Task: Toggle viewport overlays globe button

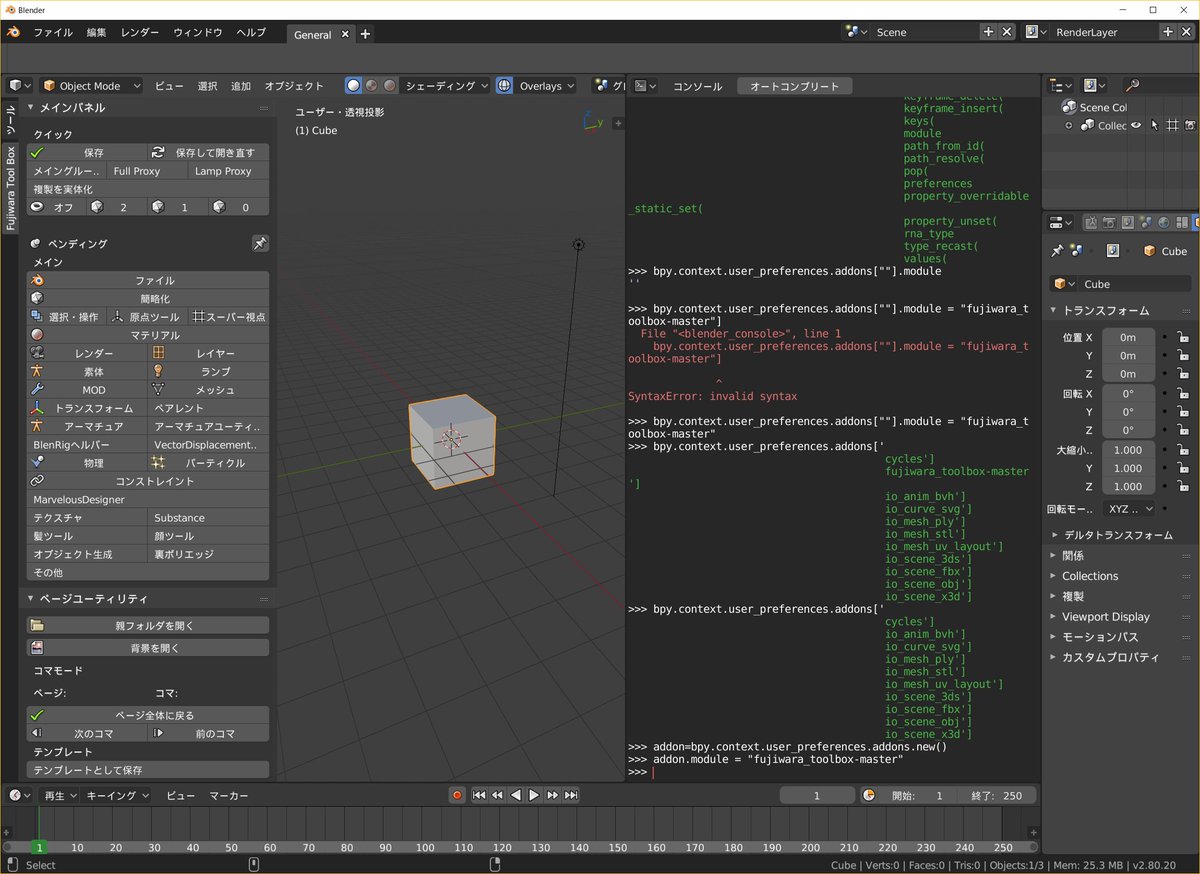Action: tap(504, 86)
